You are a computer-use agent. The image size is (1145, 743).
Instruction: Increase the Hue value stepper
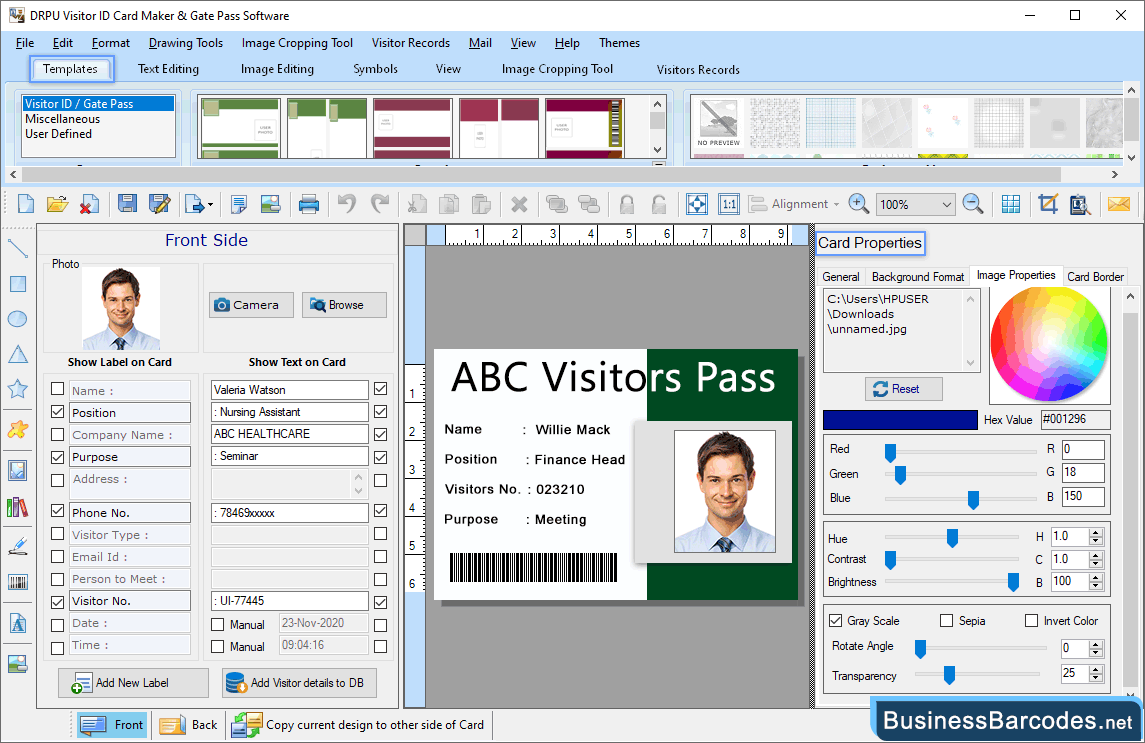click(x=1095, y=533)
